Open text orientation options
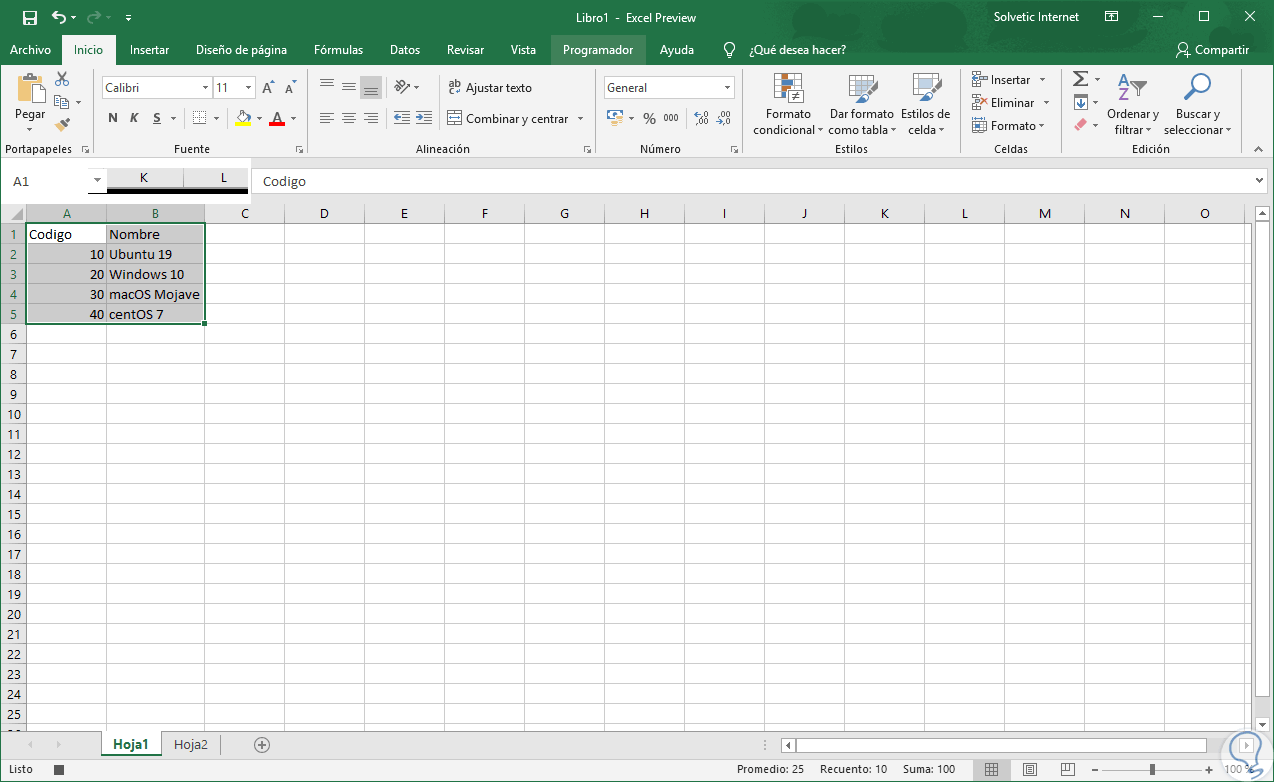 406,87
